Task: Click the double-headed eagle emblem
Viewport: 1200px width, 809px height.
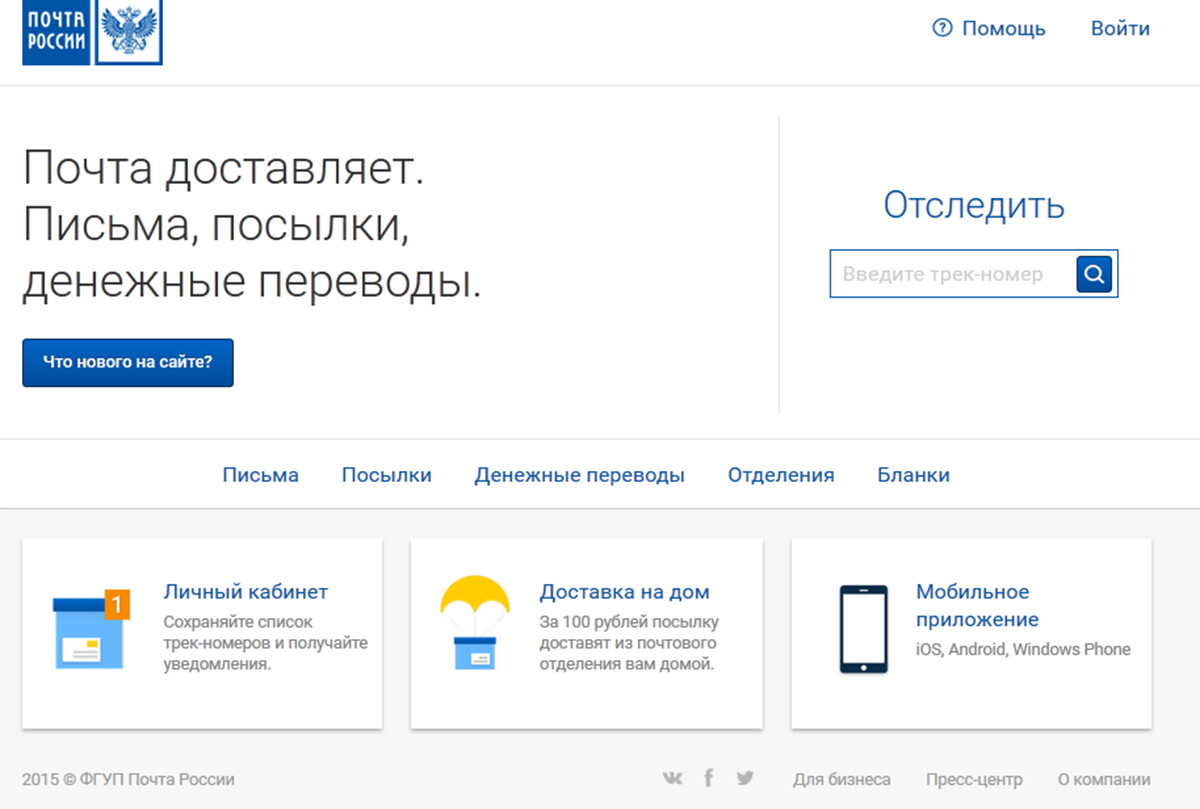Action: [x=129, y=32]
